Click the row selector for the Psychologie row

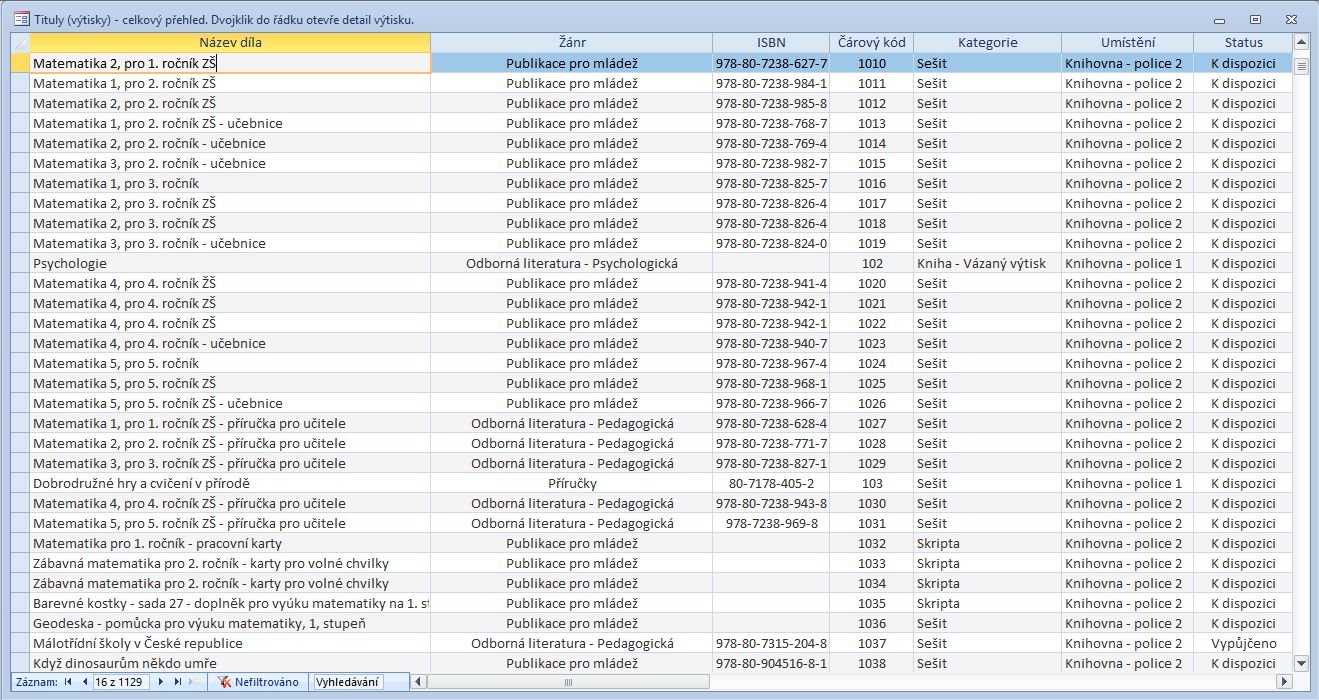20,263
